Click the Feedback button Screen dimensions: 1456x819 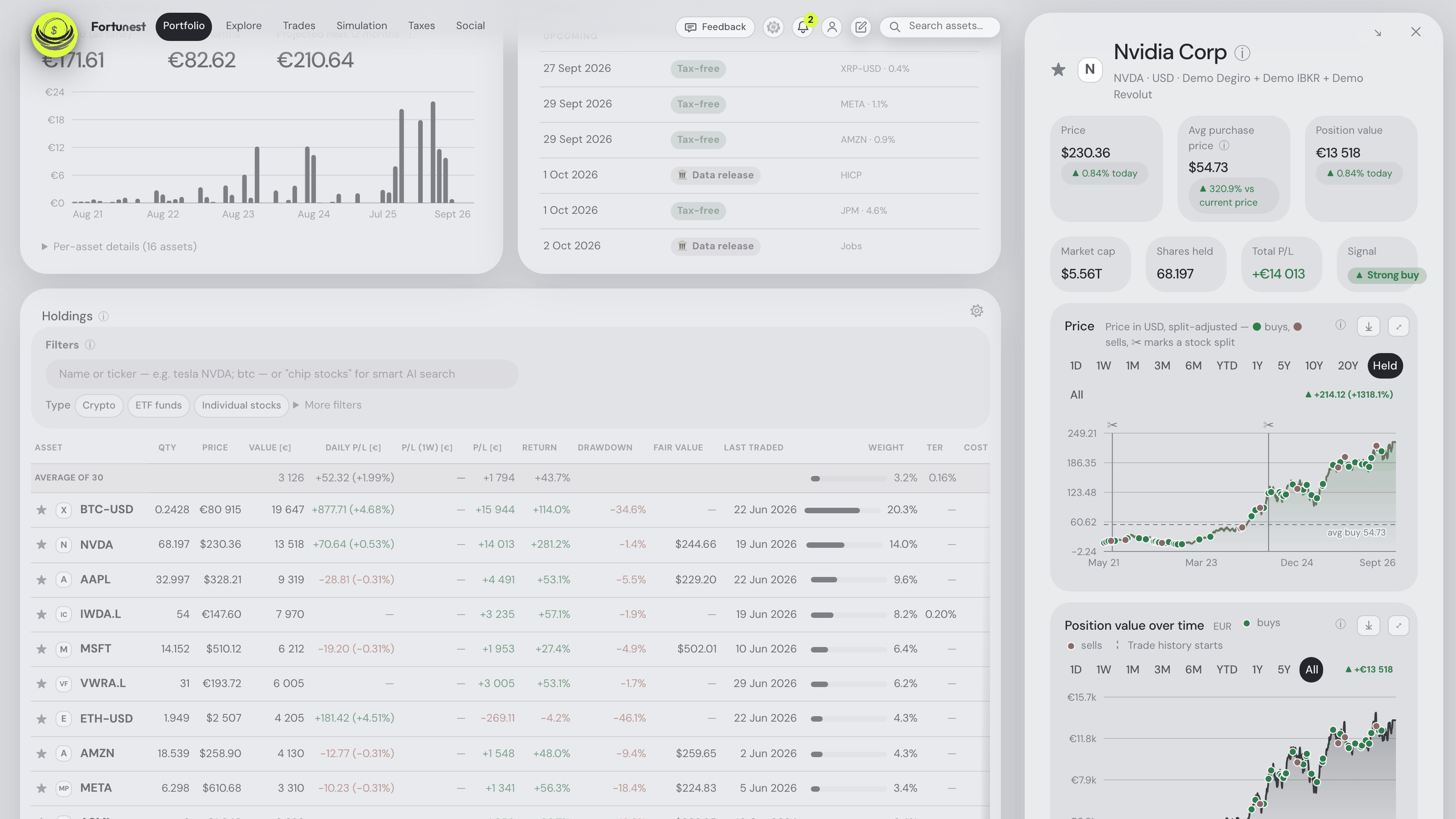tap(715, 27)
